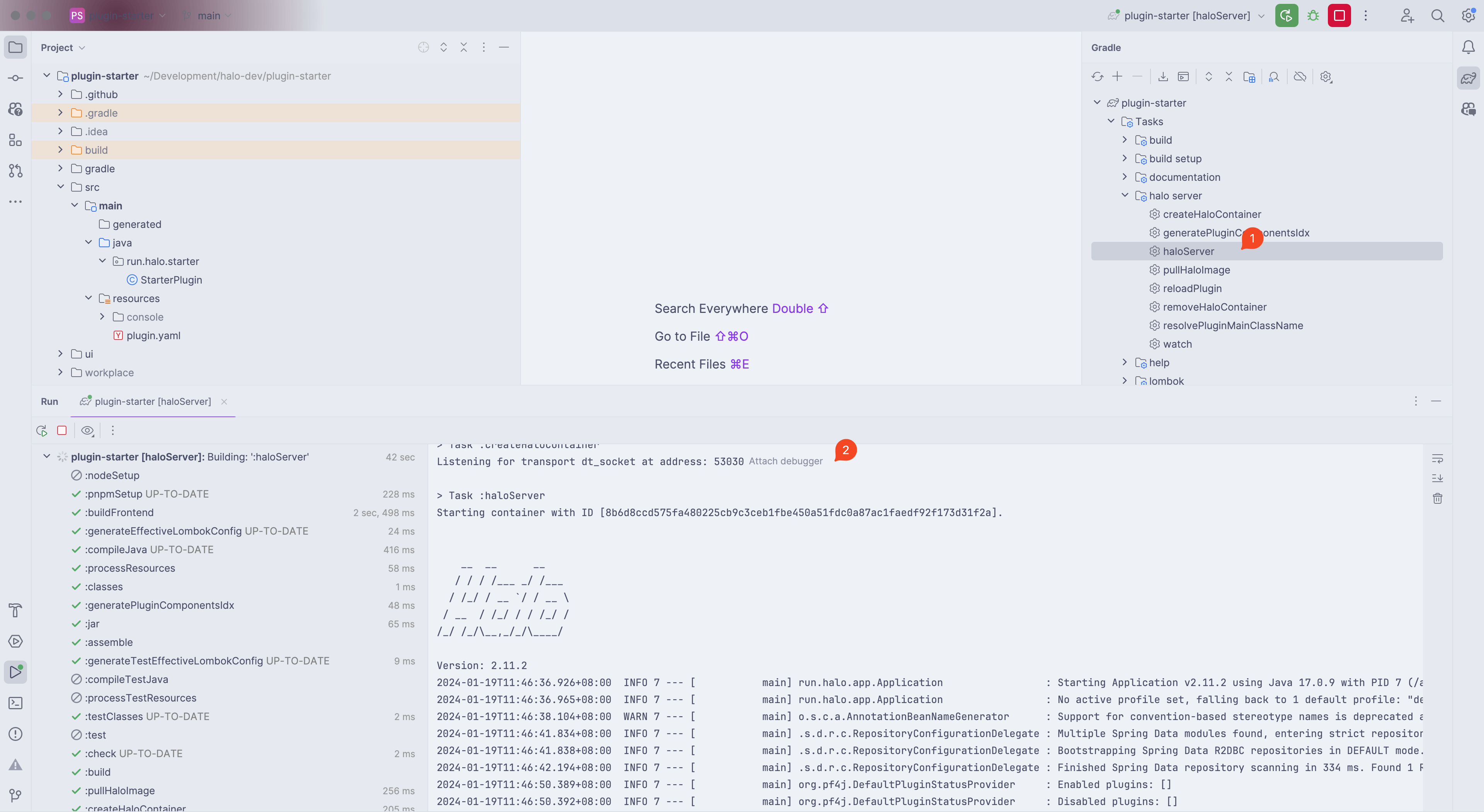Viewport: 1484px width, 812px height.
Task: Click the Attach debugger link in console
Action: tap(786, 461)
